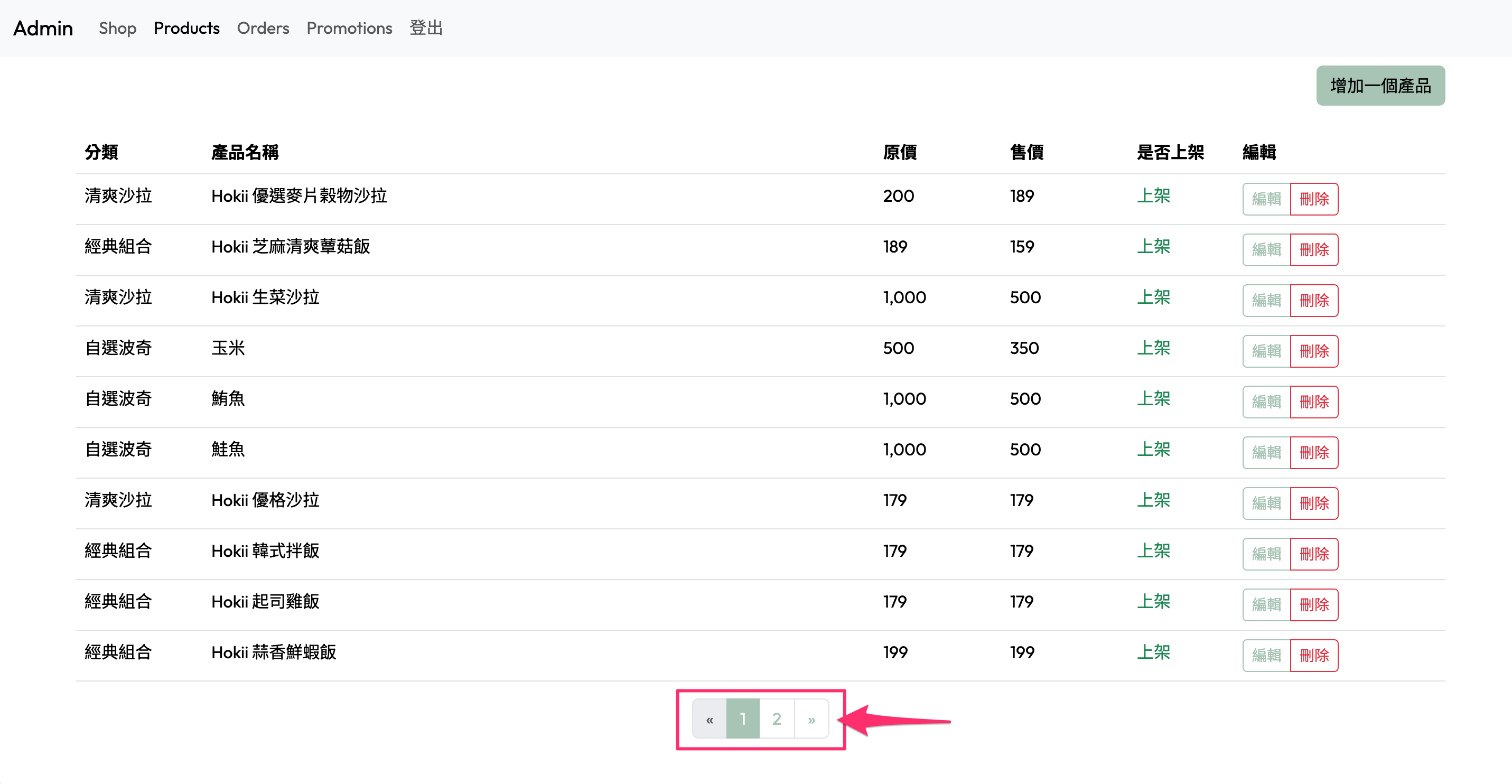This screenshot has width=1512, height=784.
Task: Delete the 玉米 product row
Action: (x=1313, y=351)
